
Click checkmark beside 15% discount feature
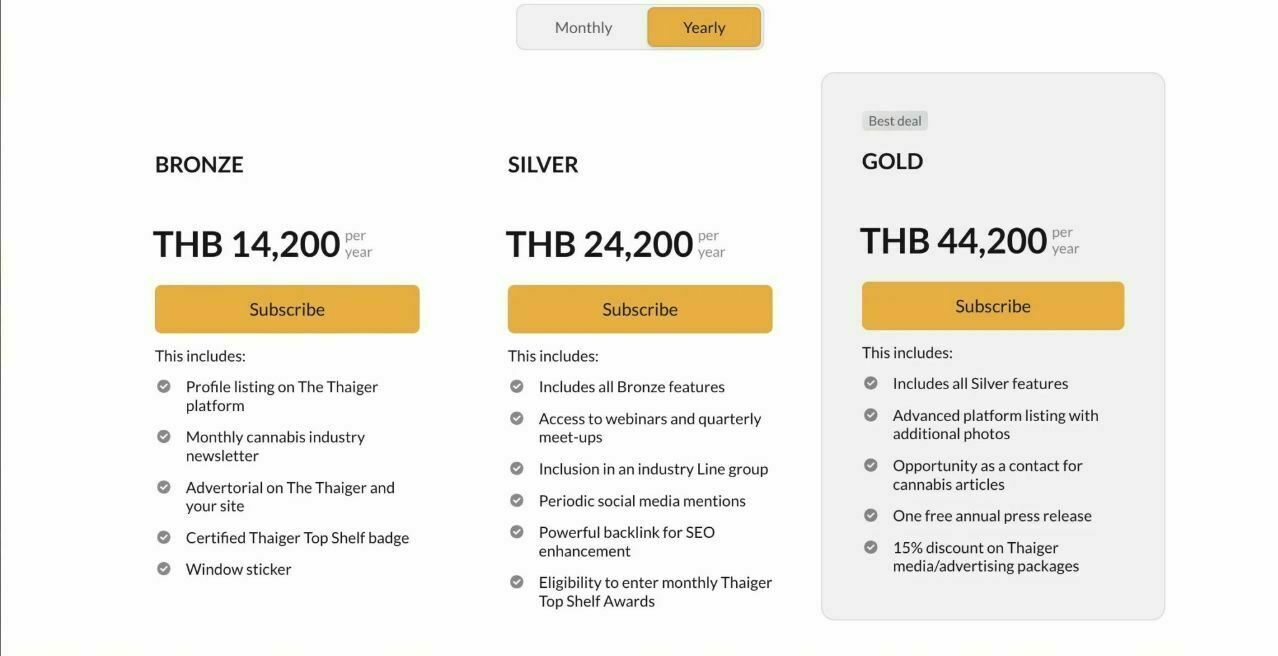coord(871,547)
